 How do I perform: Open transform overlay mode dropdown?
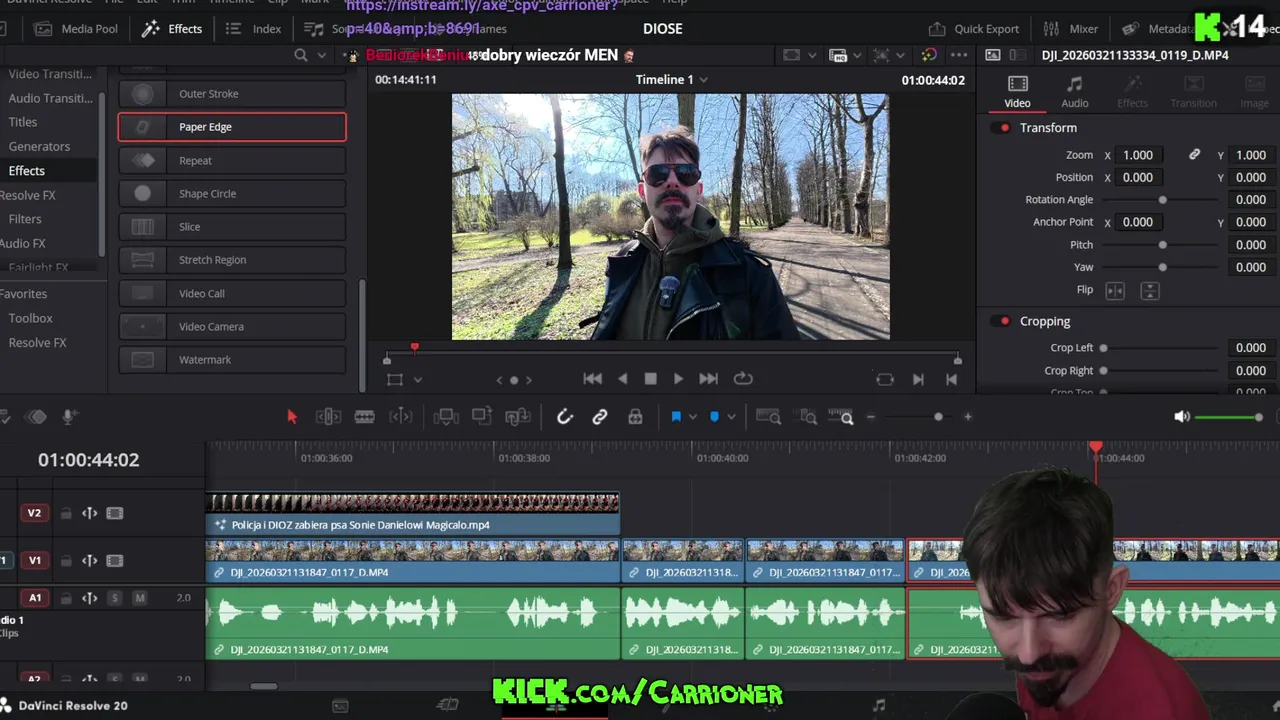(418, 380)
